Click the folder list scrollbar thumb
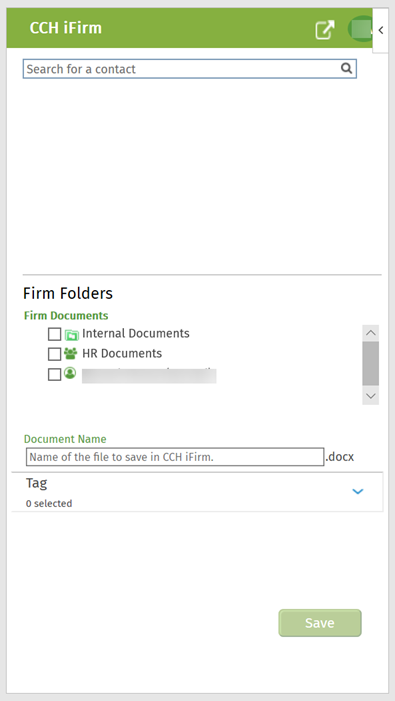 coord(370,363)
